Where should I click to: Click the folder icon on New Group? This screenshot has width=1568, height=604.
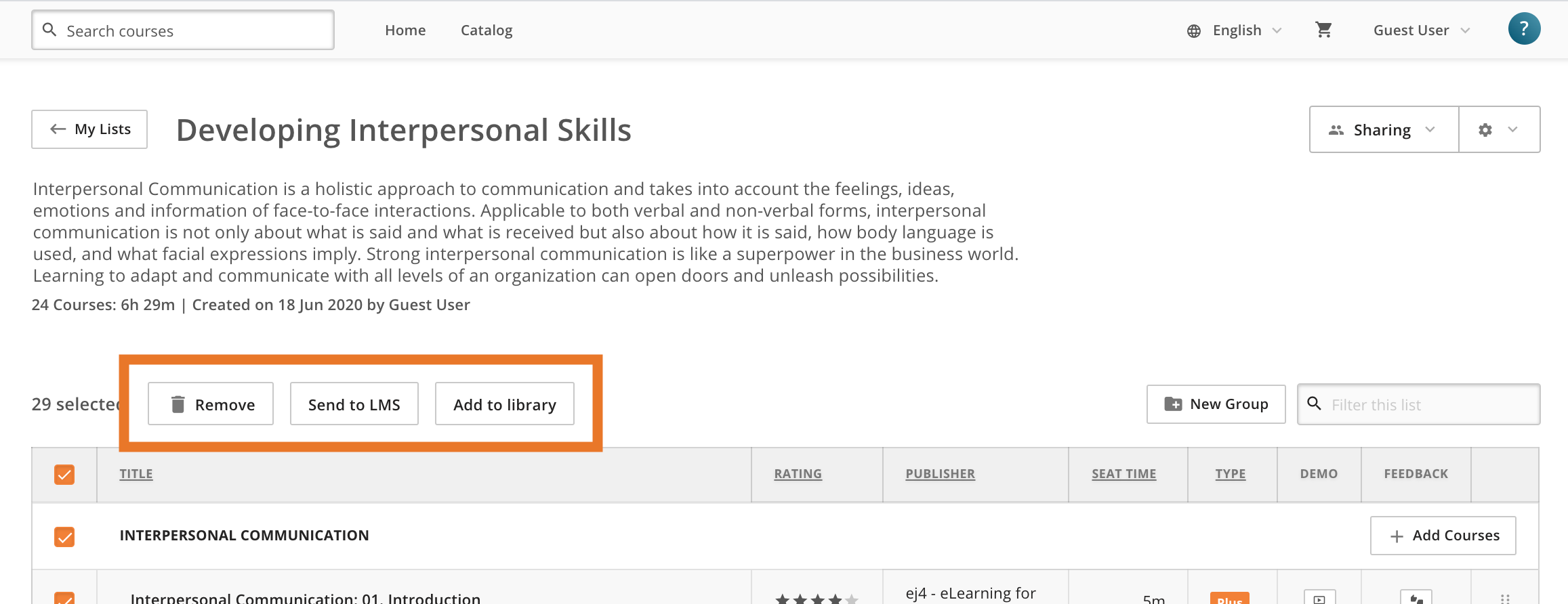(x=1173, y=404)
